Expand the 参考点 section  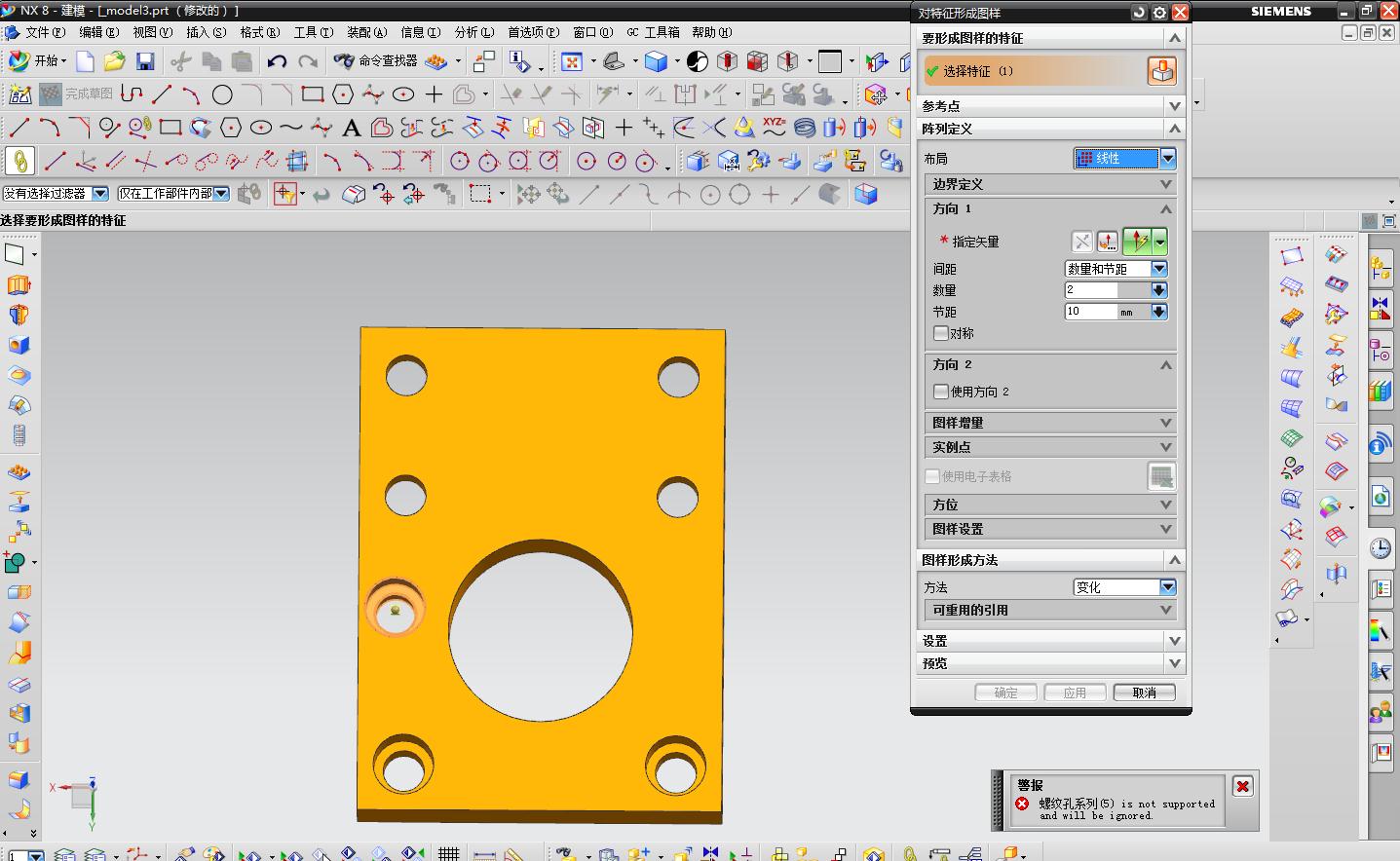pyautogui.click(x=1050, y=105)
